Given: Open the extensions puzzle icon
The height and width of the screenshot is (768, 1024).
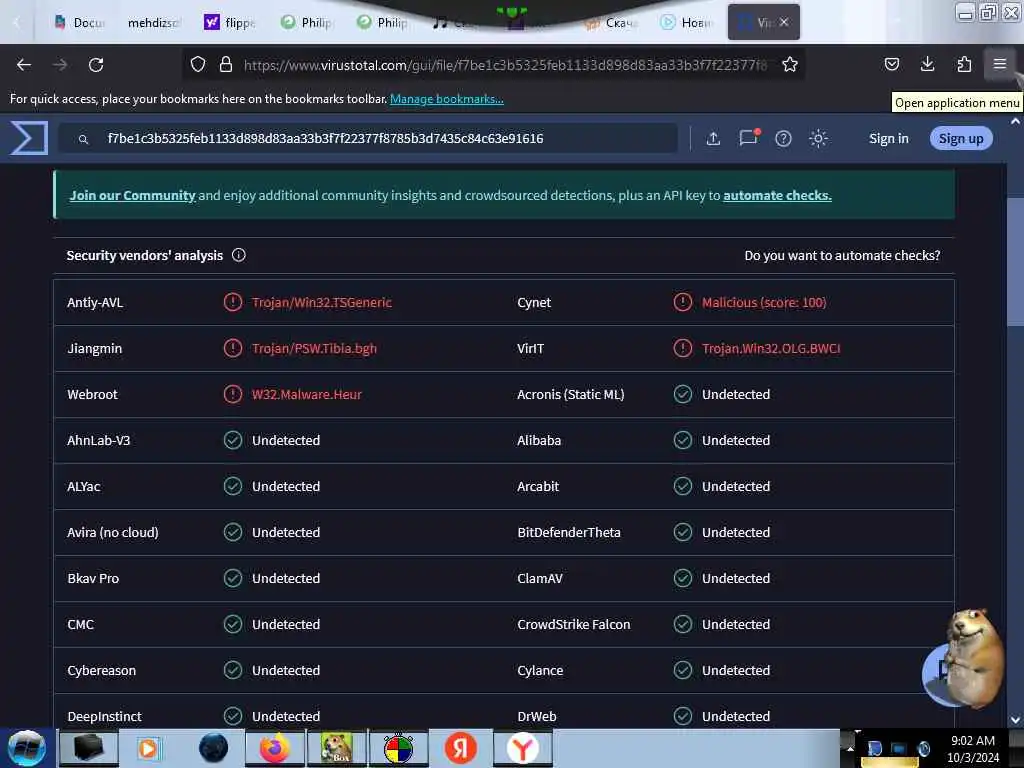Looking at the screenshot, I should 964,64.
